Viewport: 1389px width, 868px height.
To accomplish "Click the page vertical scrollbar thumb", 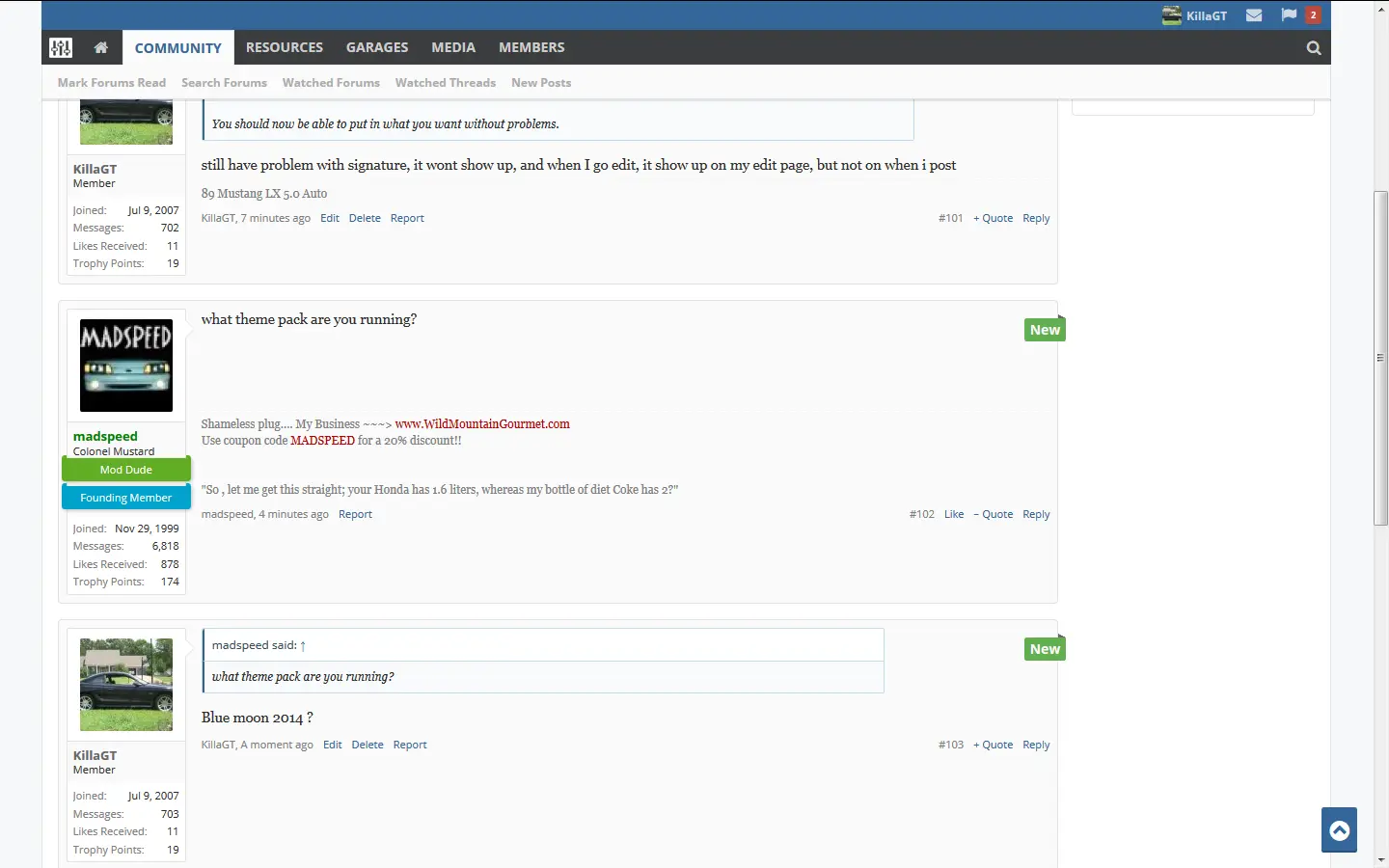I will point(1380,358).
